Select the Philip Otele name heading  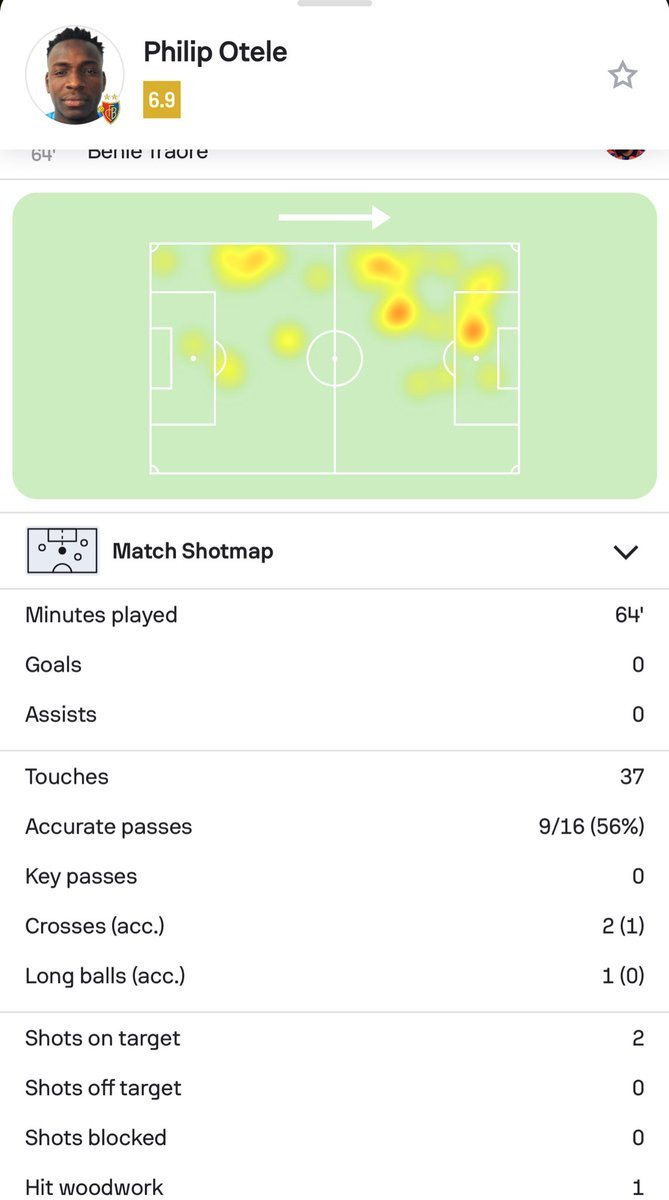pos(215,52)
